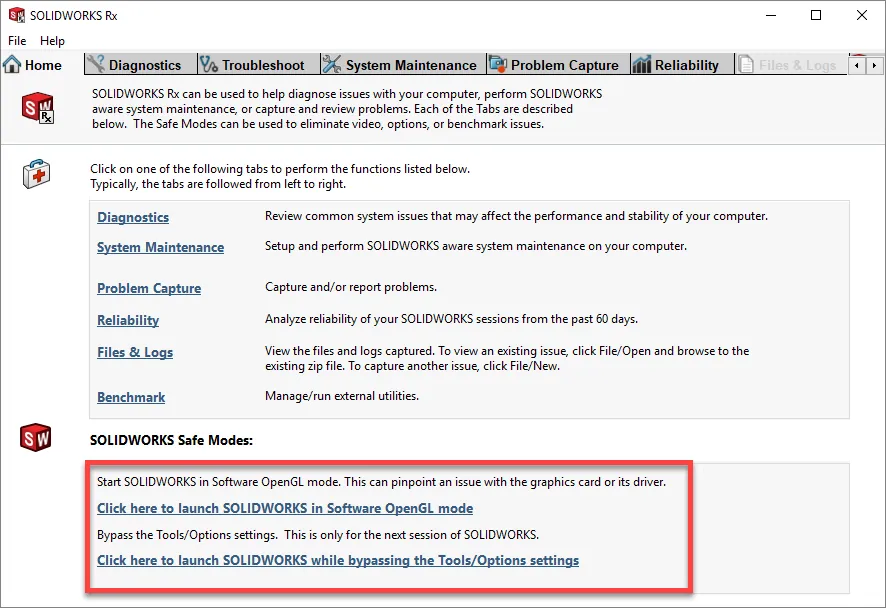Select the Problem Capture link in the list
Viewport: 886px width, 608px height.
[149, 288]
